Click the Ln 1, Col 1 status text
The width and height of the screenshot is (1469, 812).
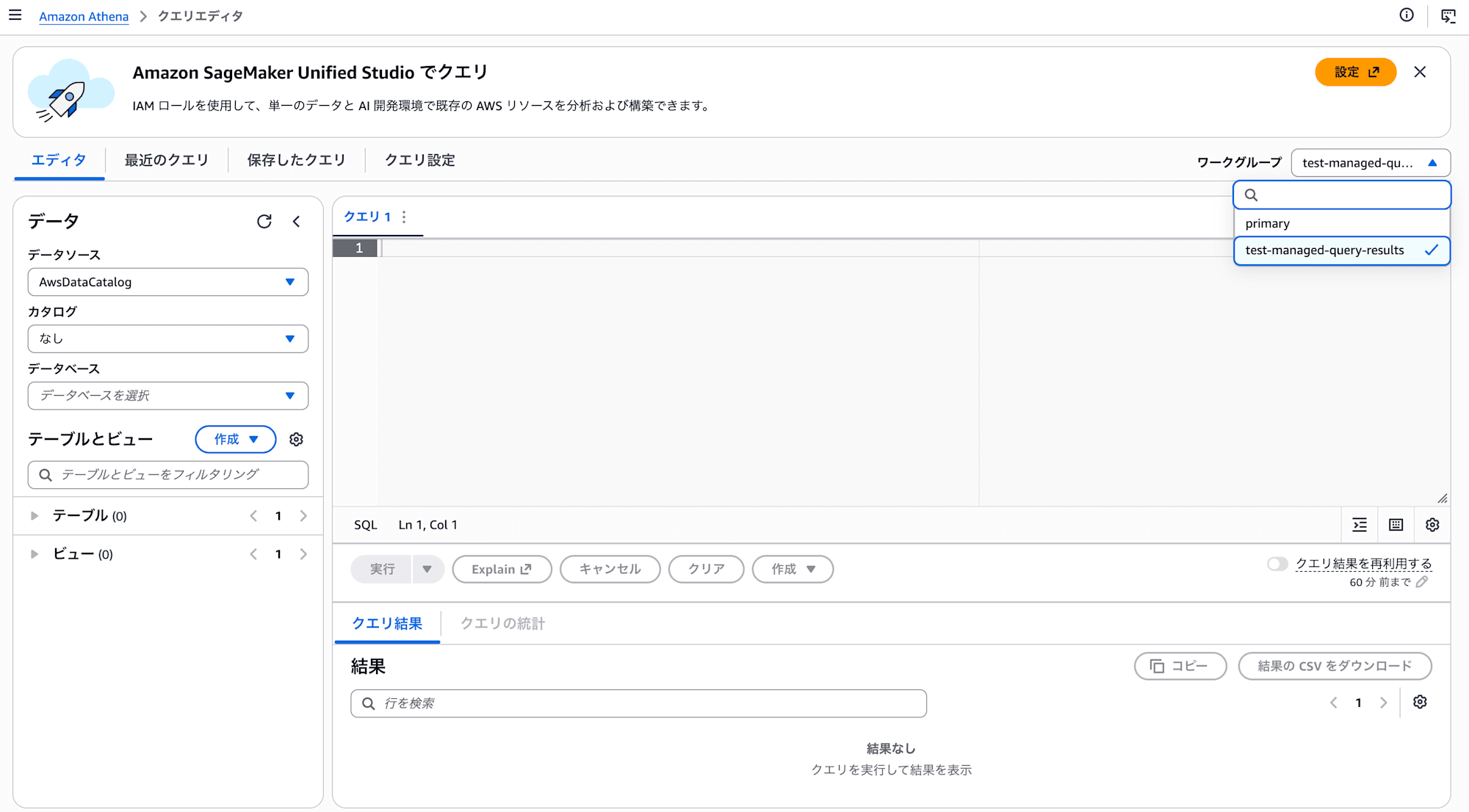(427, 525)
